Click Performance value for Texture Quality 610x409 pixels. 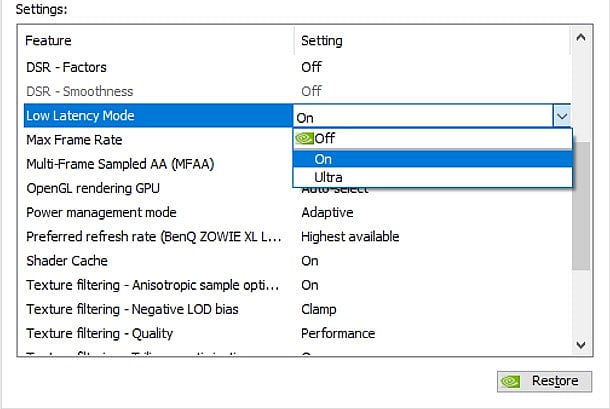[338, 334]
